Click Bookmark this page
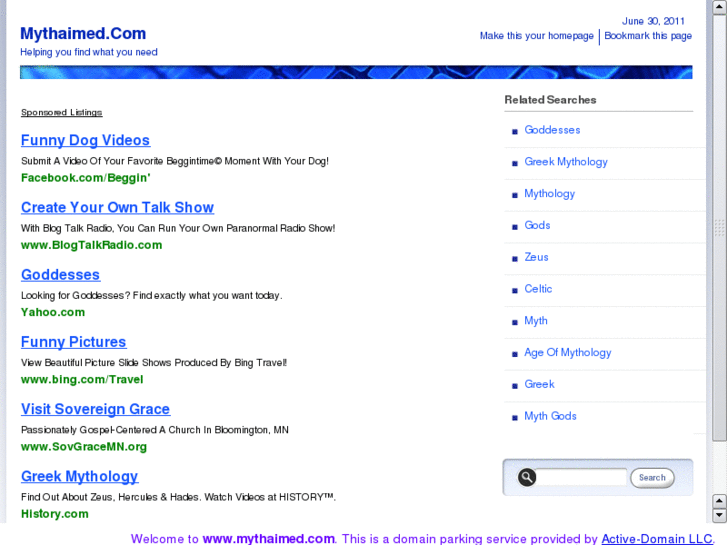 [648, 36]
